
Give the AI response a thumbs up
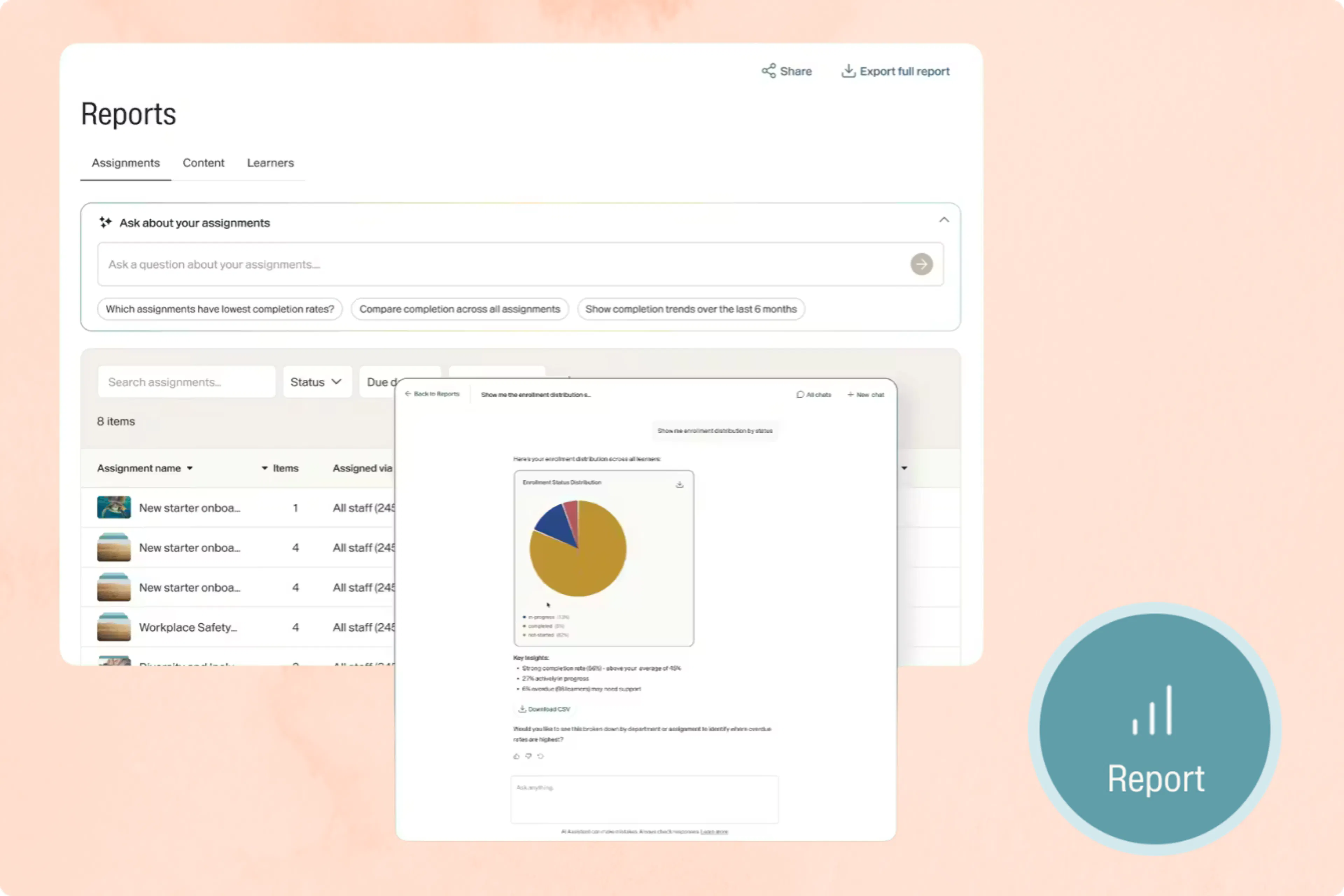[517, 756]
